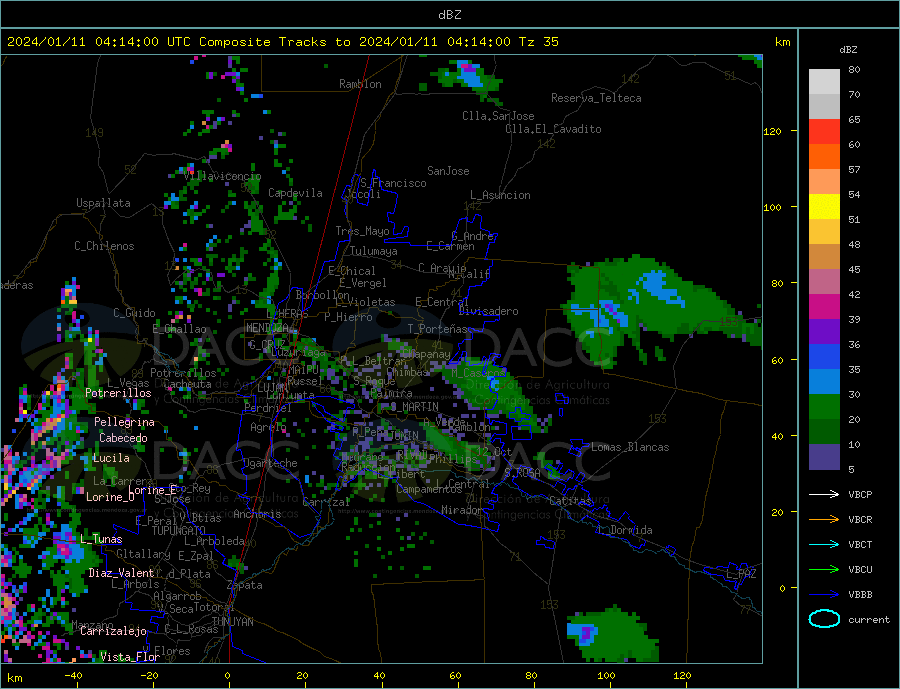Click the white VBCP arrow in legend
The width and height of the screenshot is (900, 689).
click(x=824, y=494)
